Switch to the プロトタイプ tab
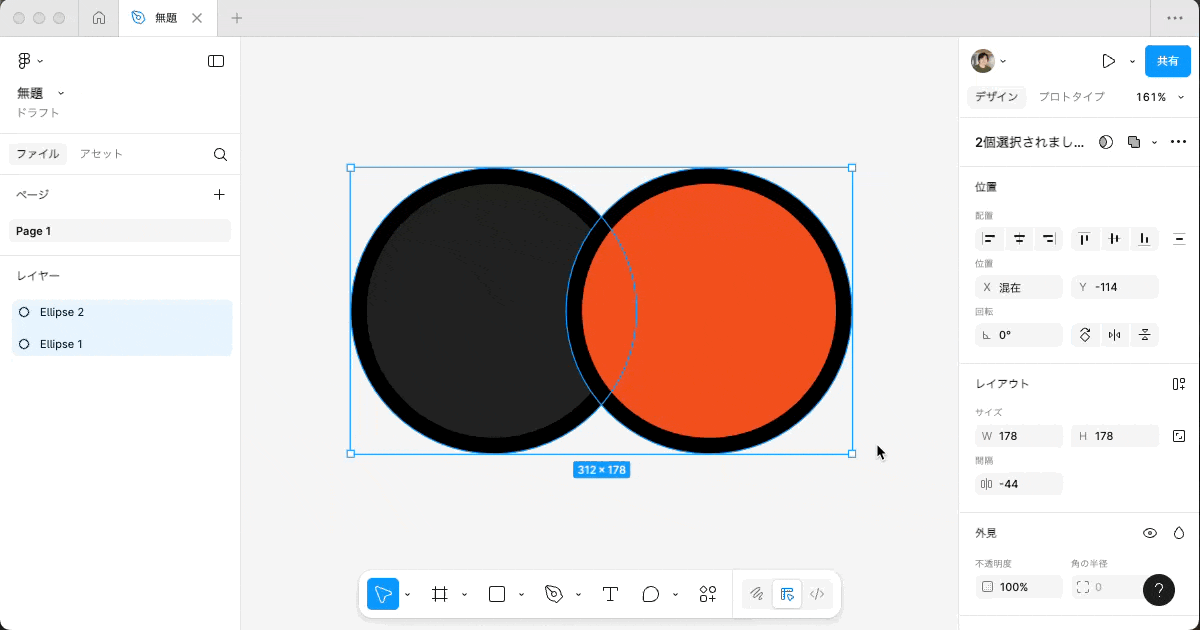1200x630 pixels. pyautogui.click(x=1071, y=97)
